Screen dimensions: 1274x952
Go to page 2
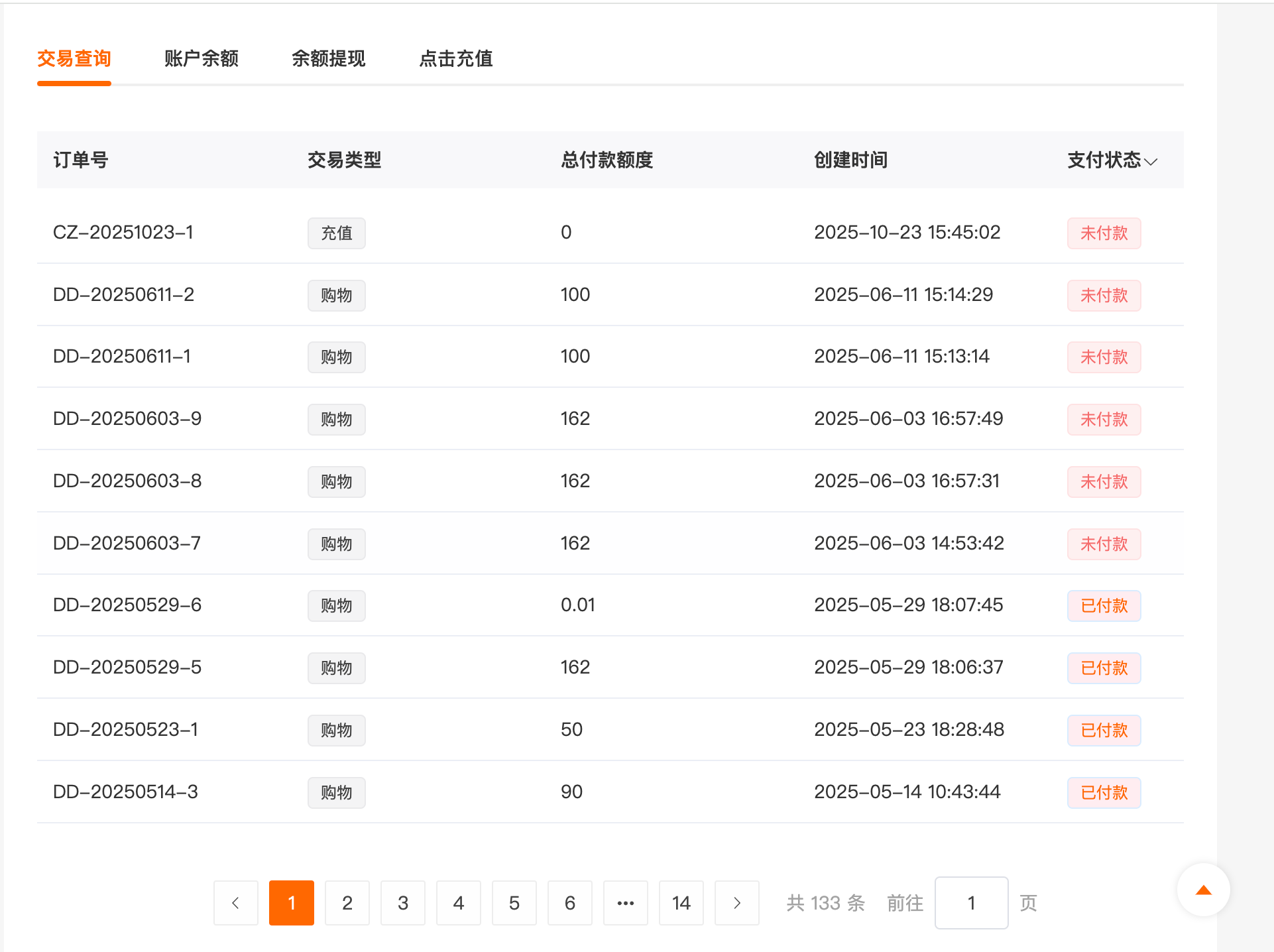pos(347,902)
